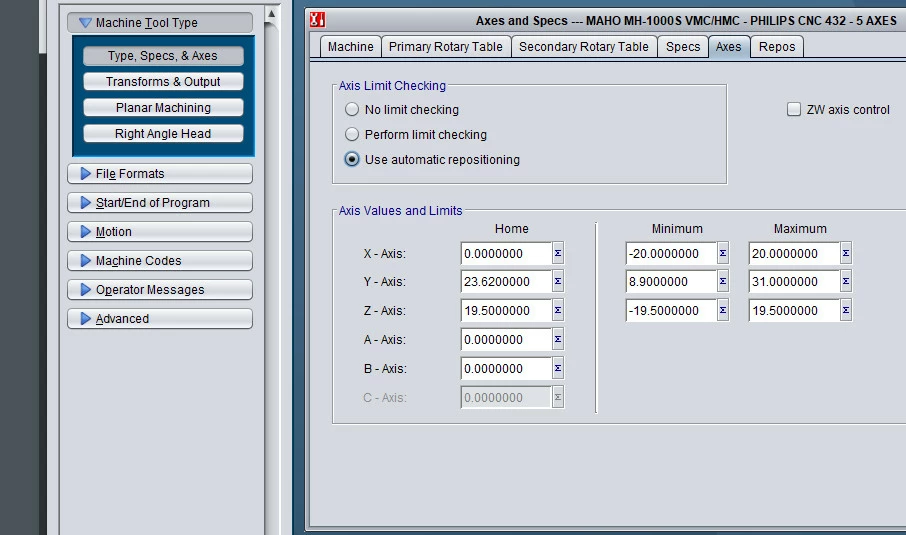Select No limit checking option

[352, 109]
